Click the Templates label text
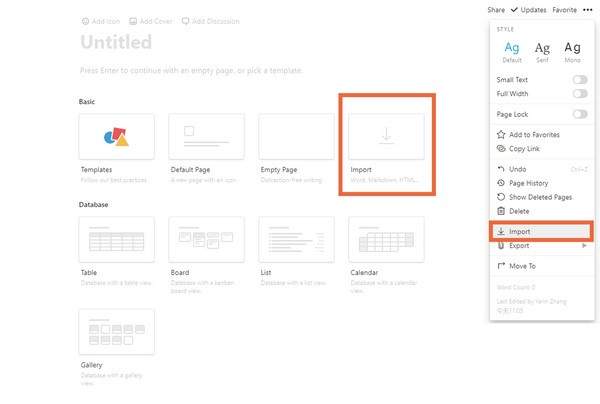This screenshot has width=600, height=404. (96, 169)
